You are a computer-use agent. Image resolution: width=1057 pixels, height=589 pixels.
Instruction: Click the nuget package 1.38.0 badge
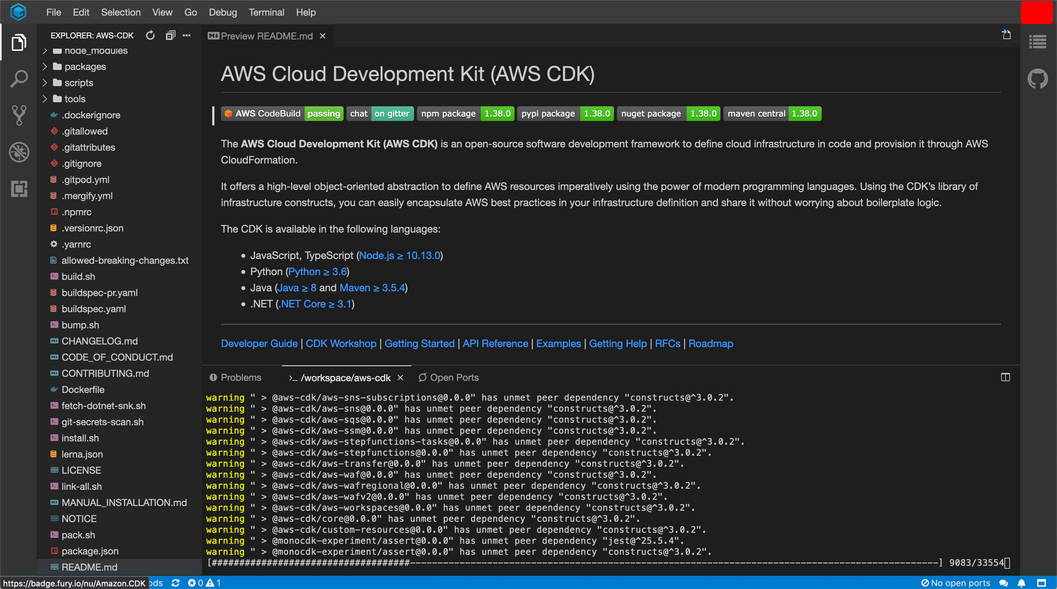pos(668,113)
